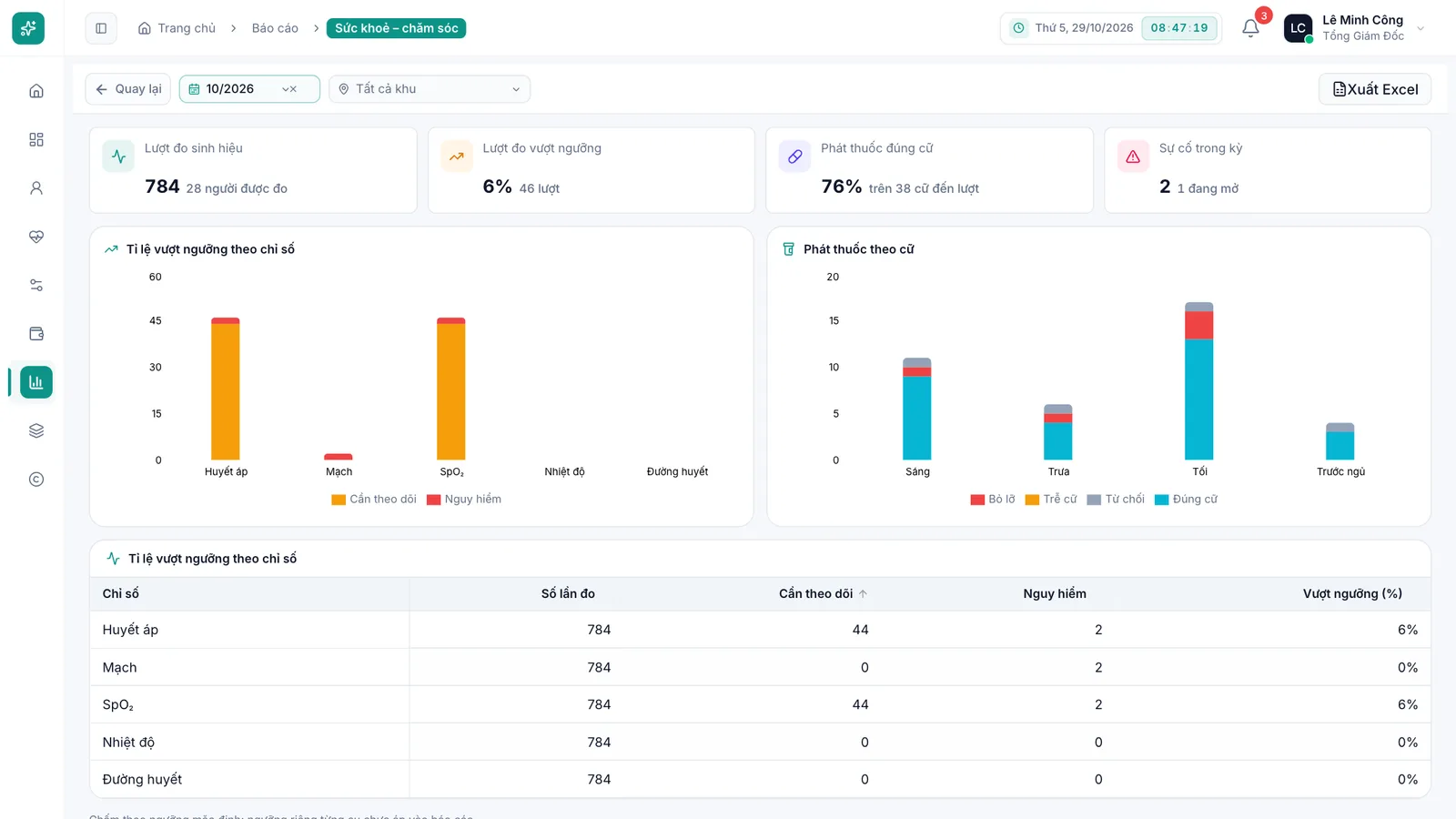Open the Lê Minh Công account menu chevron
1456x819 pixels.
(1421, 28)
